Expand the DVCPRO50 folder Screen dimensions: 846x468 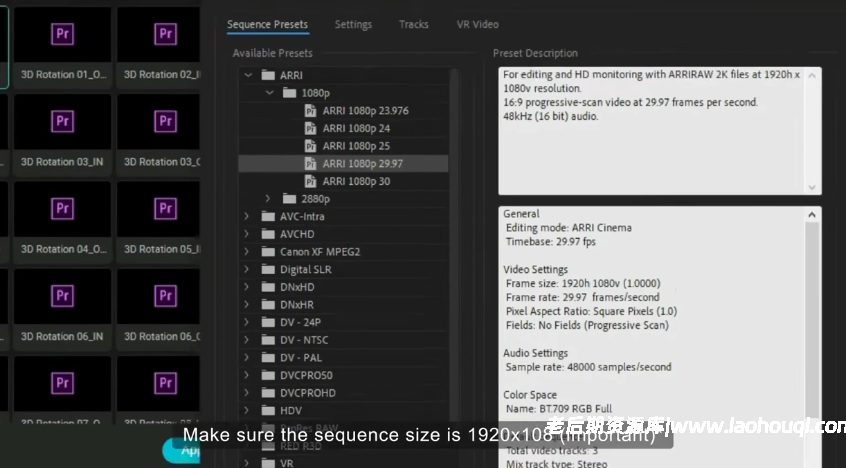click(247, 375)
